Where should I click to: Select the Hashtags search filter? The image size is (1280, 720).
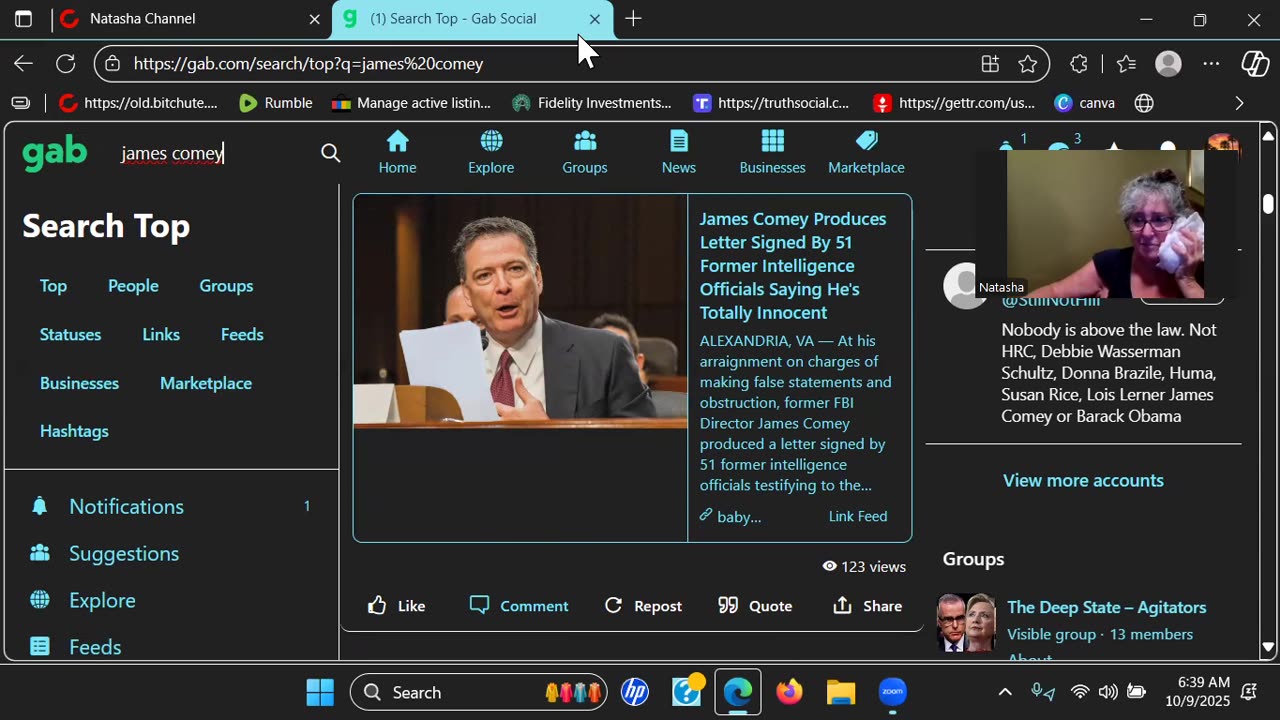74,431
